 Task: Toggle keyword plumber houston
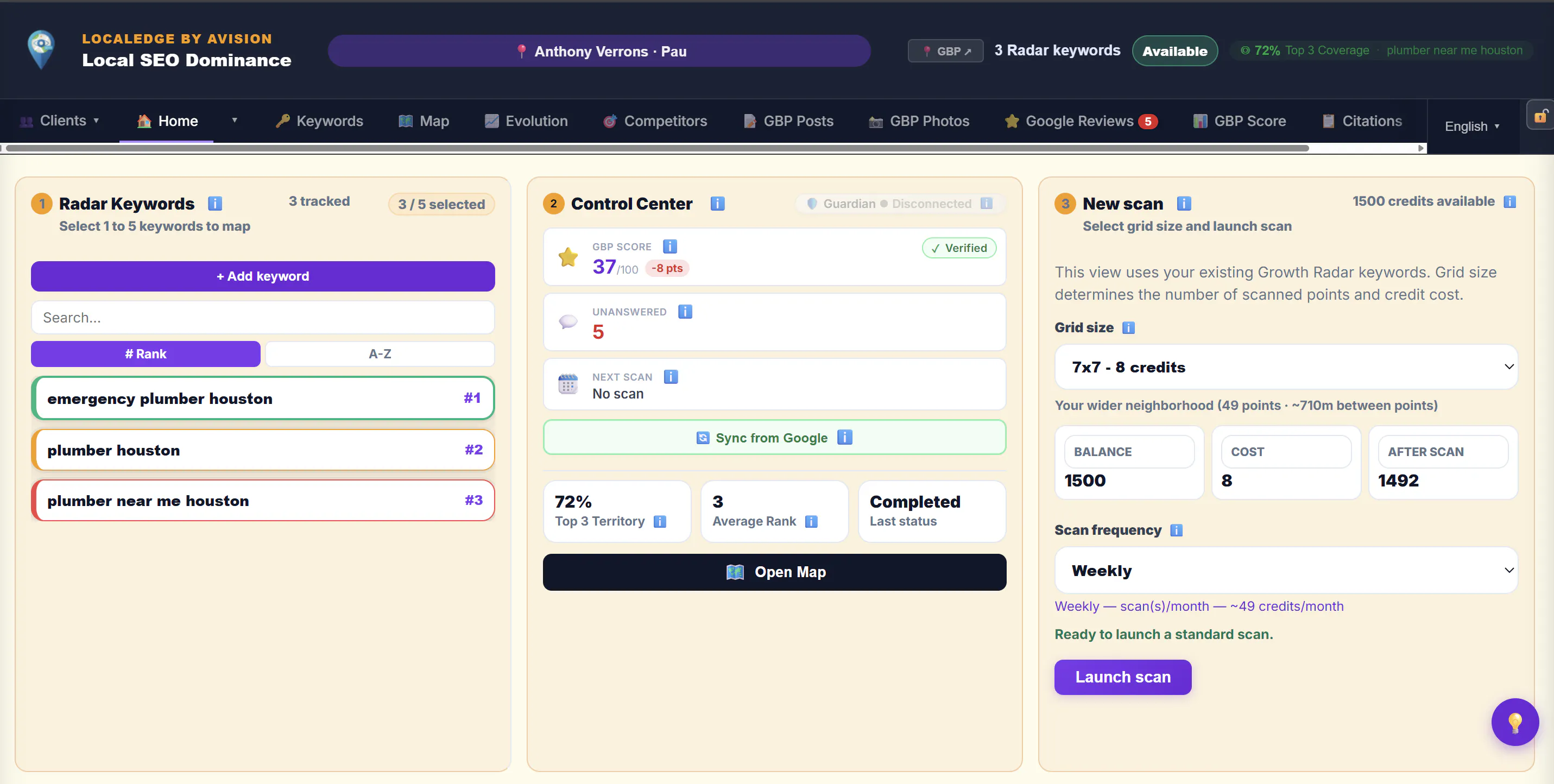coord(263,450)
